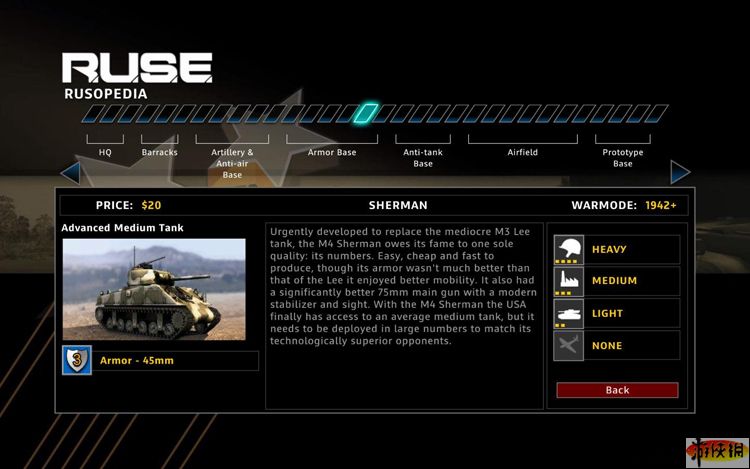Open the Anti-tank Base category
This screenshot has height=469, width=750.
(x=423, y=158)
